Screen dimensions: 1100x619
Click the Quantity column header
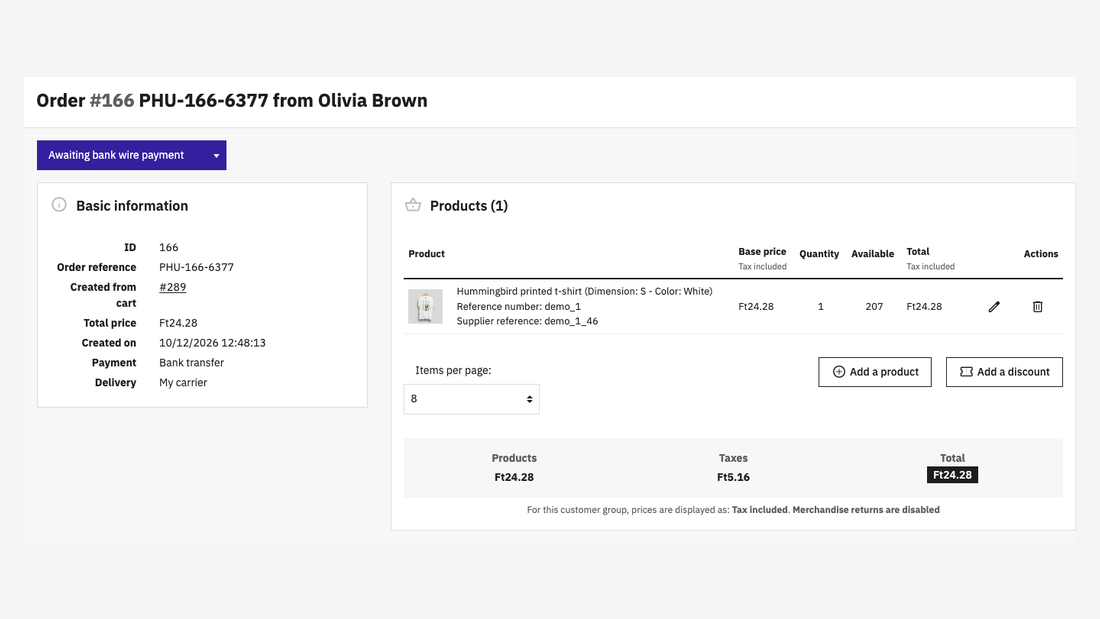[819, 254]
